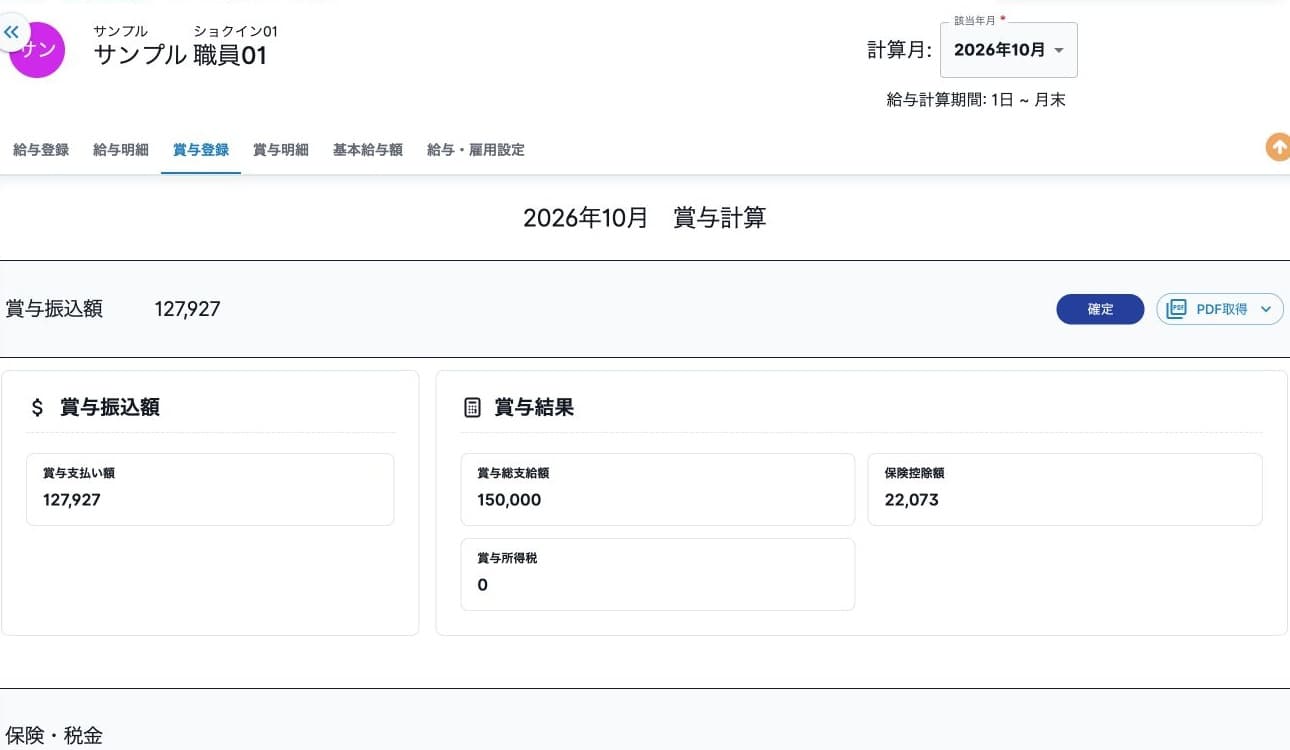
Task: Click 127,927 amount in top summary bar
Action: click(187, 309)
